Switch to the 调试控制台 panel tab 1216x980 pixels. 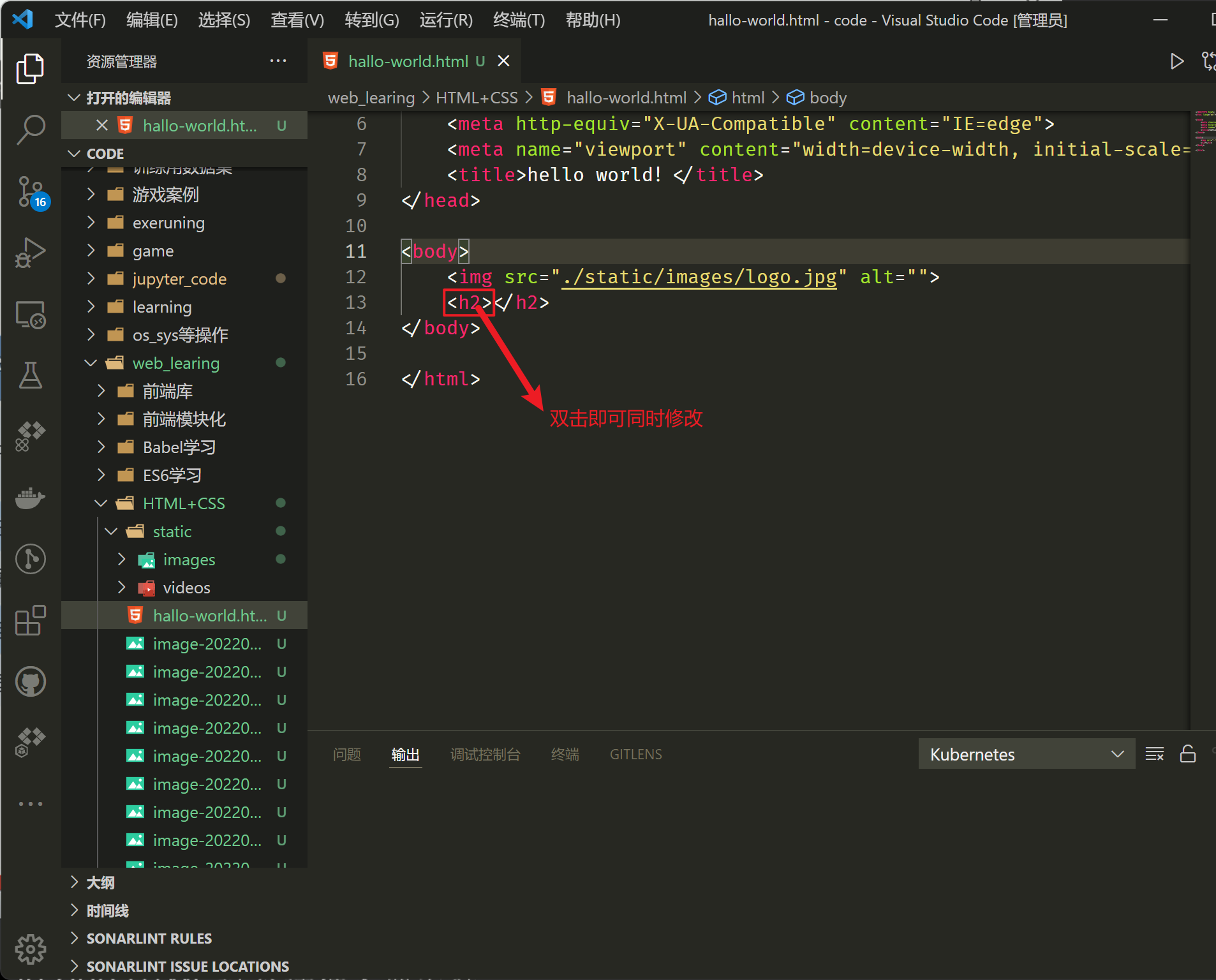[485, 754]
